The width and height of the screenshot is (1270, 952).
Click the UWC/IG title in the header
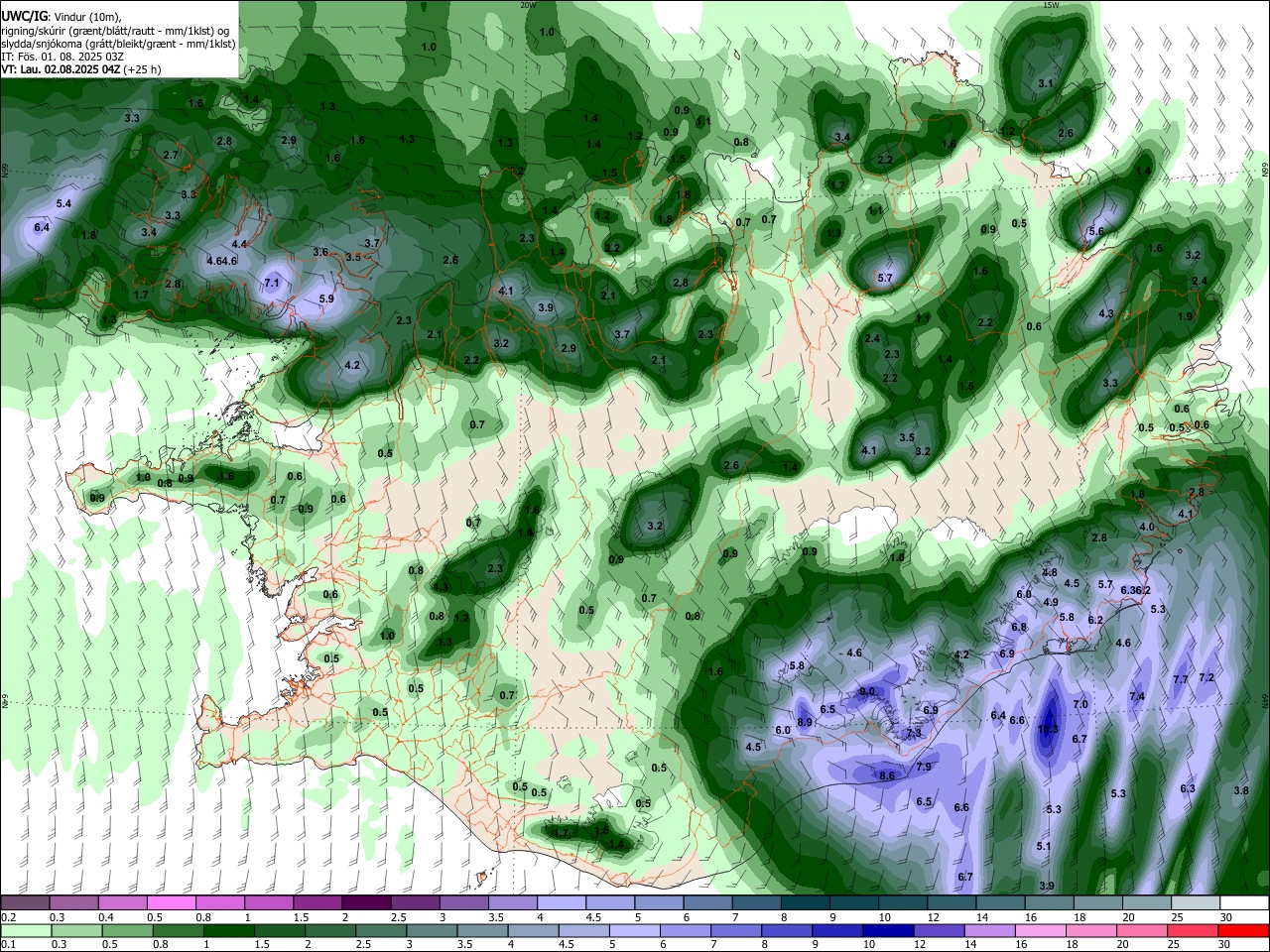coord(24,15)
